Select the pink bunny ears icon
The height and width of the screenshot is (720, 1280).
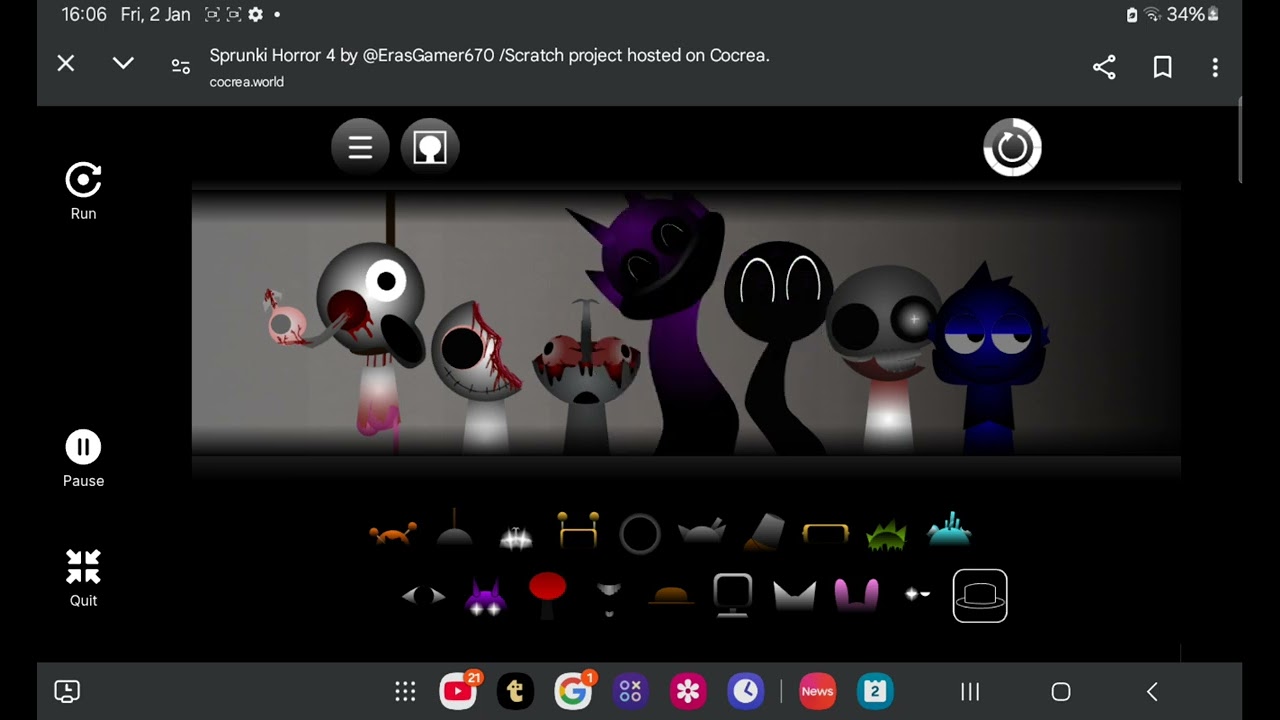(x=857, y=595)
